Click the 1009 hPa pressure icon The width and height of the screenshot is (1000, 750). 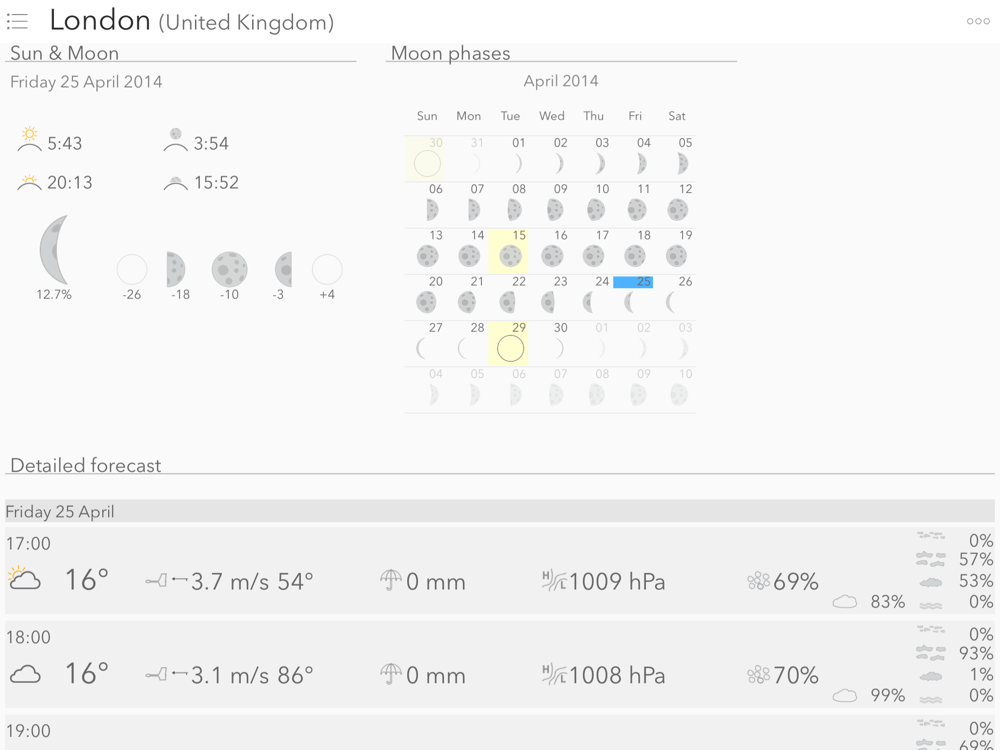coord(554,580)
